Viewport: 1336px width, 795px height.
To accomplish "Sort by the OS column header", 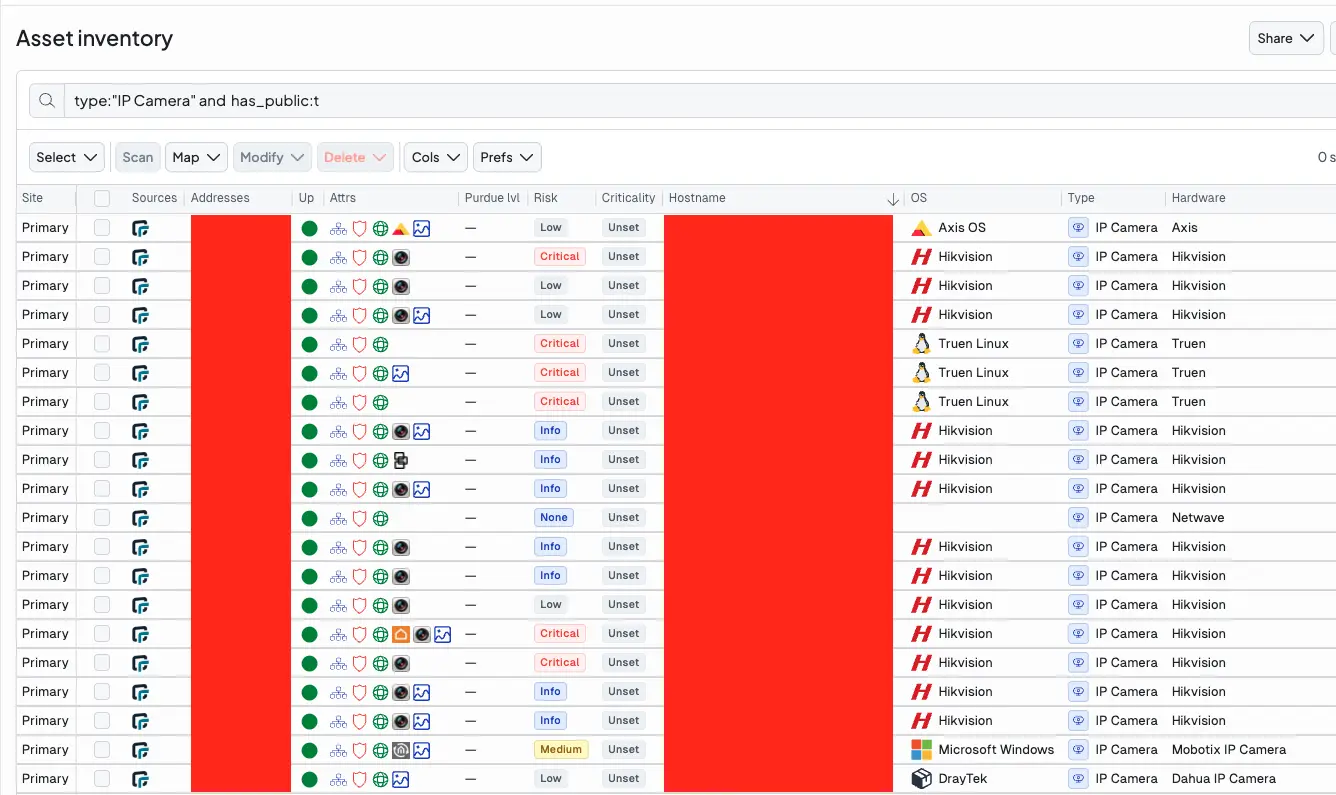I will click(919, 198).
